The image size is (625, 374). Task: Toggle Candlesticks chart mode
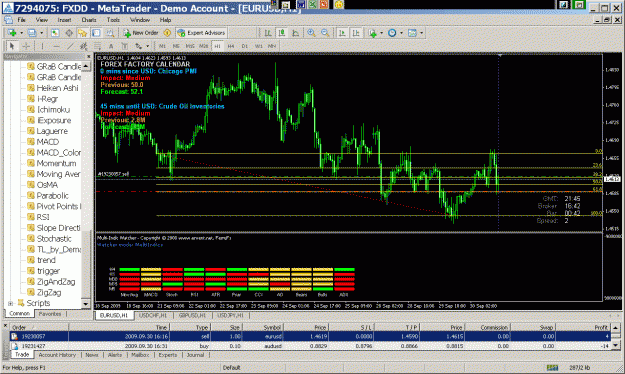pyautogui.click(x=282, y=33)
